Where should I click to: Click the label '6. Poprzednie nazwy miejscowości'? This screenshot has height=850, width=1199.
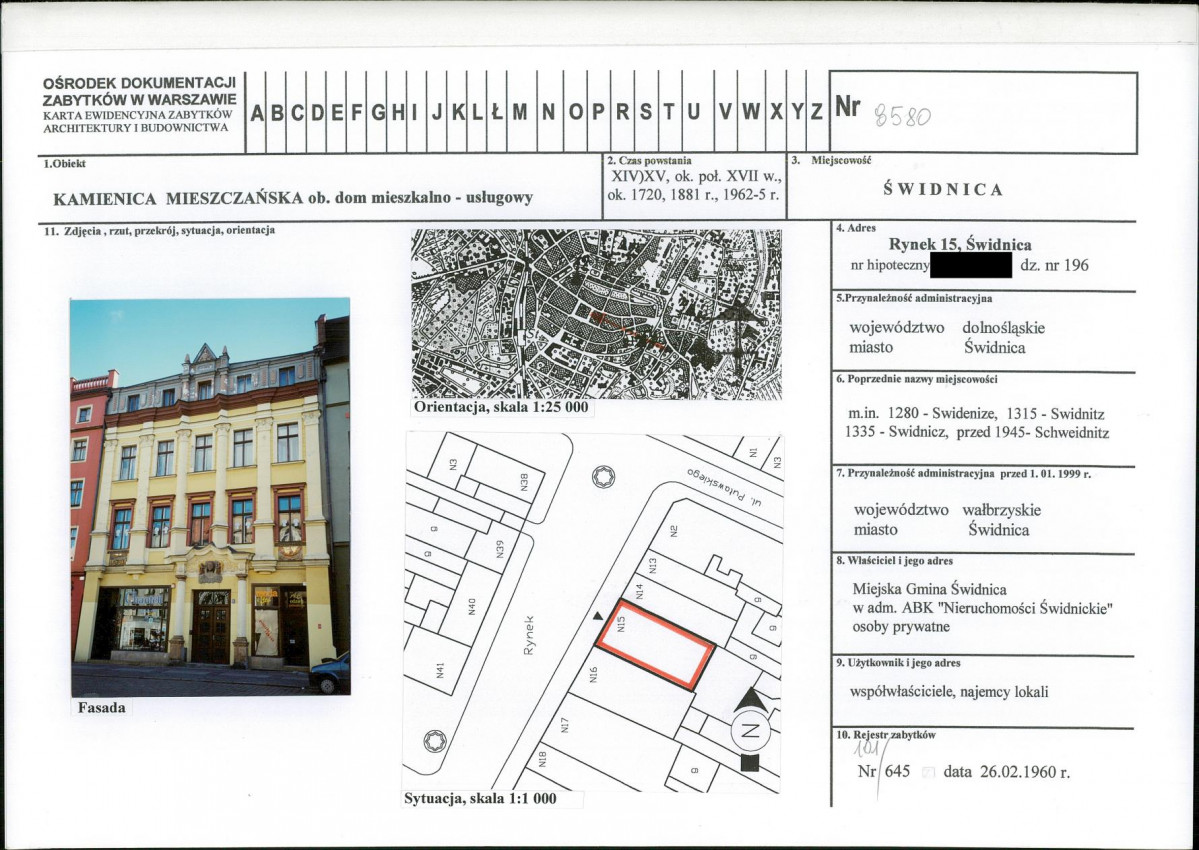click(x=917, y=379)
